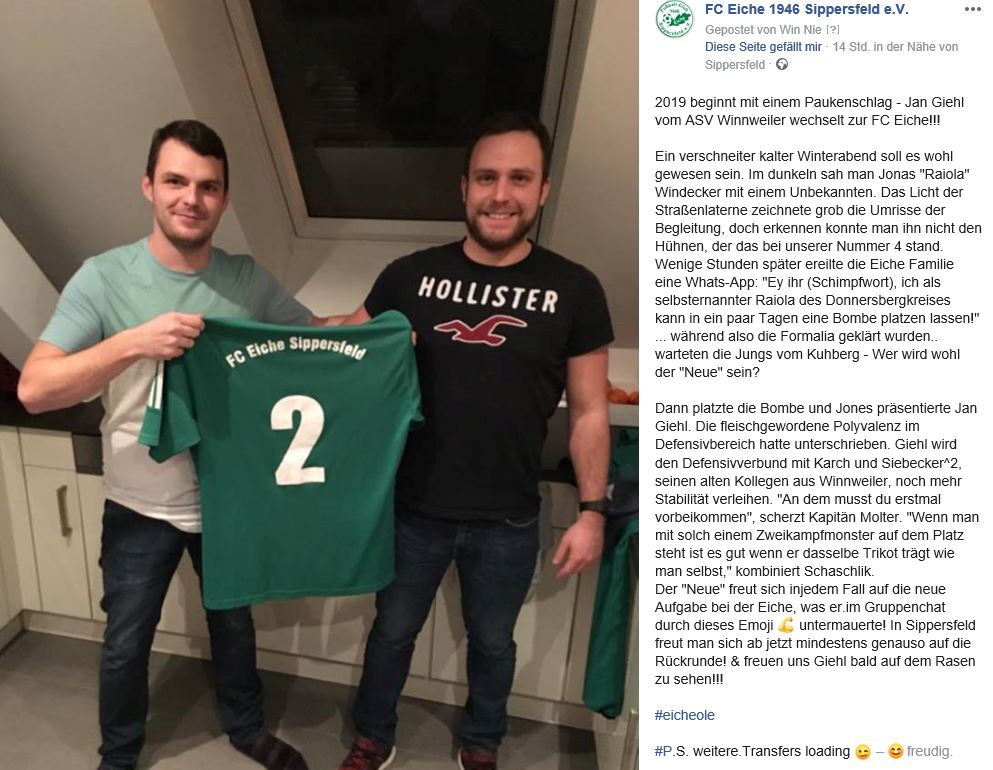Click the flexed biceps emoji in post
Screen dimensions: 993x770
coord(786,626)
